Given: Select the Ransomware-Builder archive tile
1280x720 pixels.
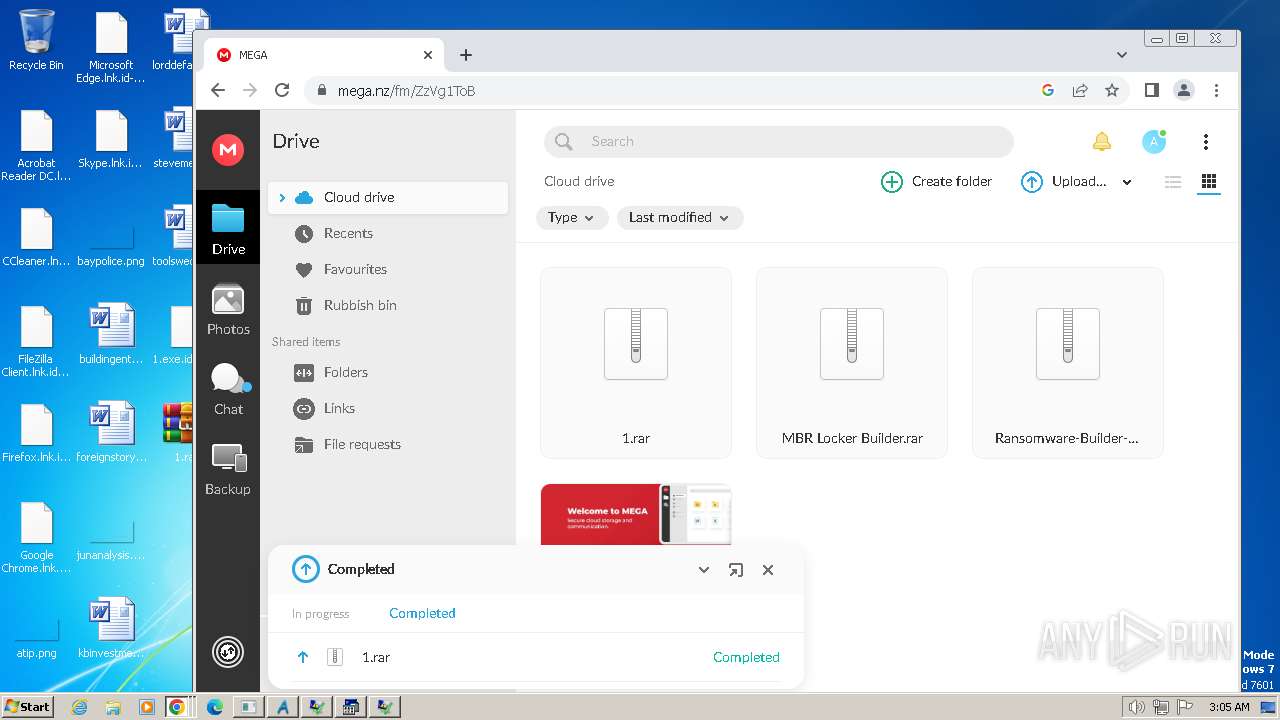Looking at the screenshot, I should pos(1068,363).
